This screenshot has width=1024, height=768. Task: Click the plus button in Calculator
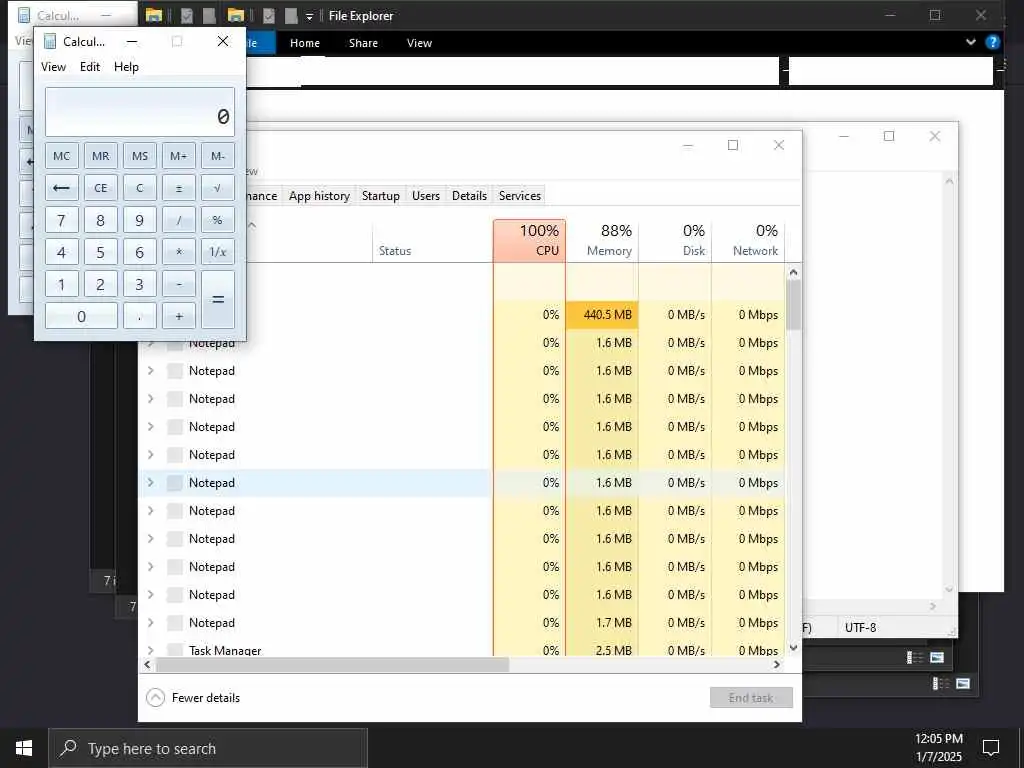coord(179,316)
